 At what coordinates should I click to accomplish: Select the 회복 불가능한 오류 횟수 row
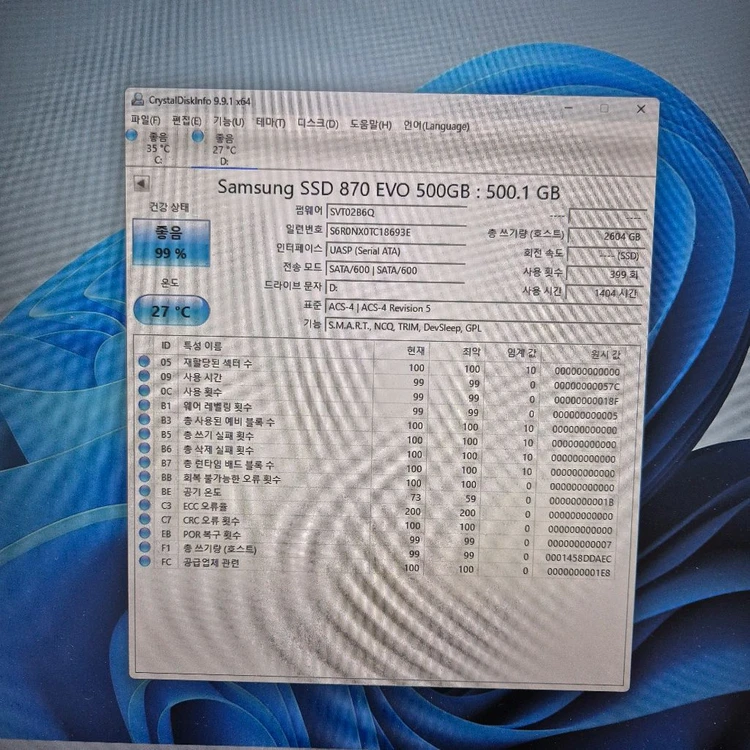pos(376,481)
